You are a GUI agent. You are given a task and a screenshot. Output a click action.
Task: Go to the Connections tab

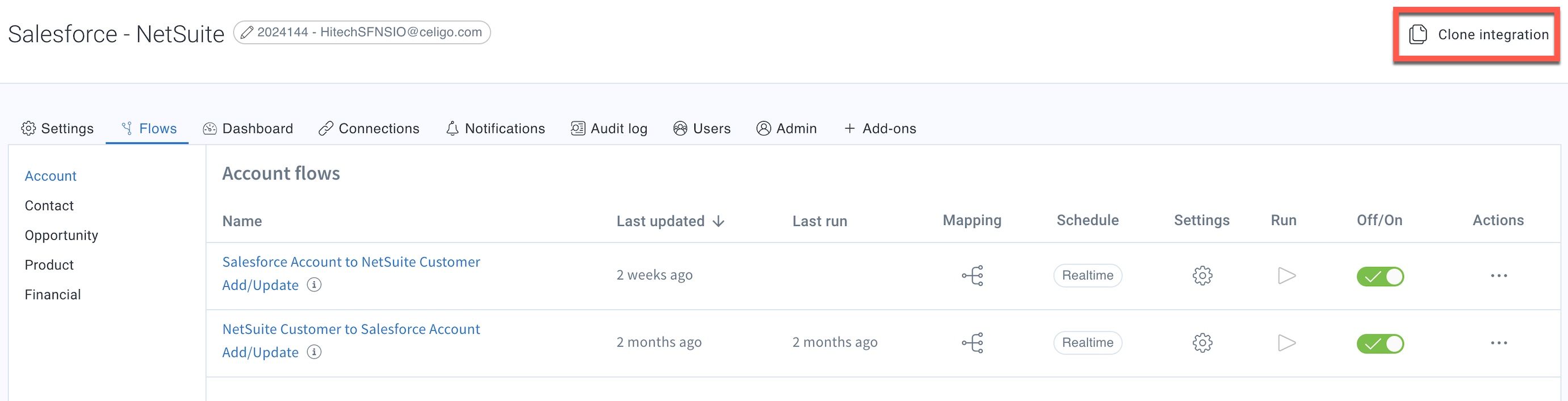(369, 128)
